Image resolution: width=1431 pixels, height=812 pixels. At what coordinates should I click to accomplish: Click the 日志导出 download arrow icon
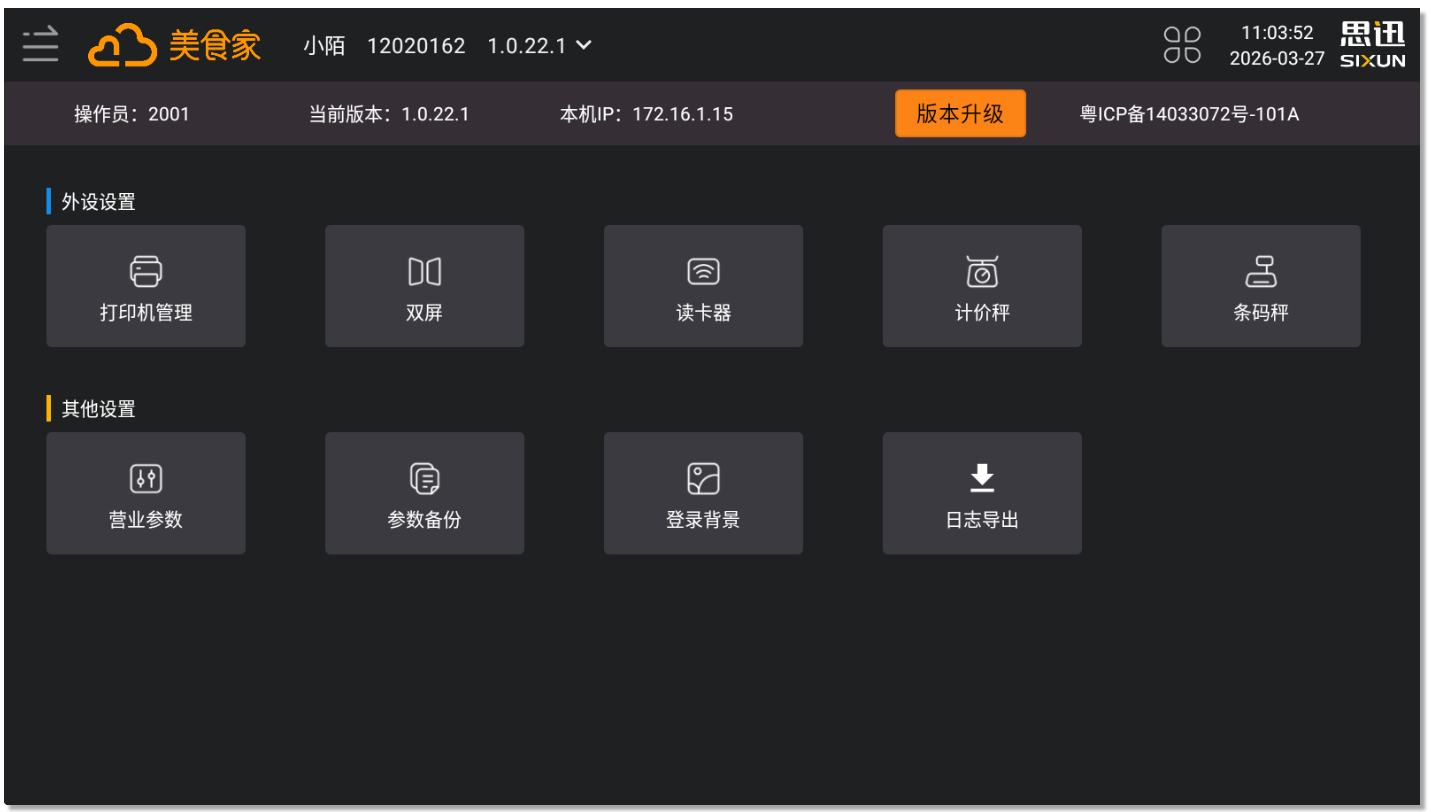[x=982, y=479]
